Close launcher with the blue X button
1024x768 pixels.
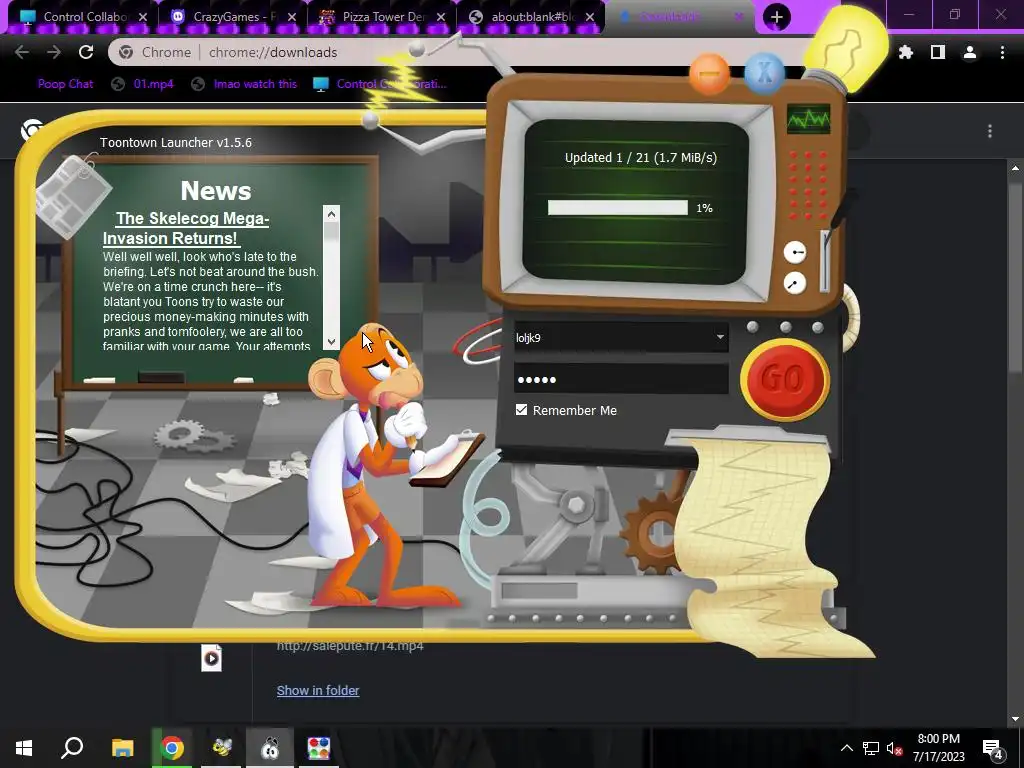764,72
